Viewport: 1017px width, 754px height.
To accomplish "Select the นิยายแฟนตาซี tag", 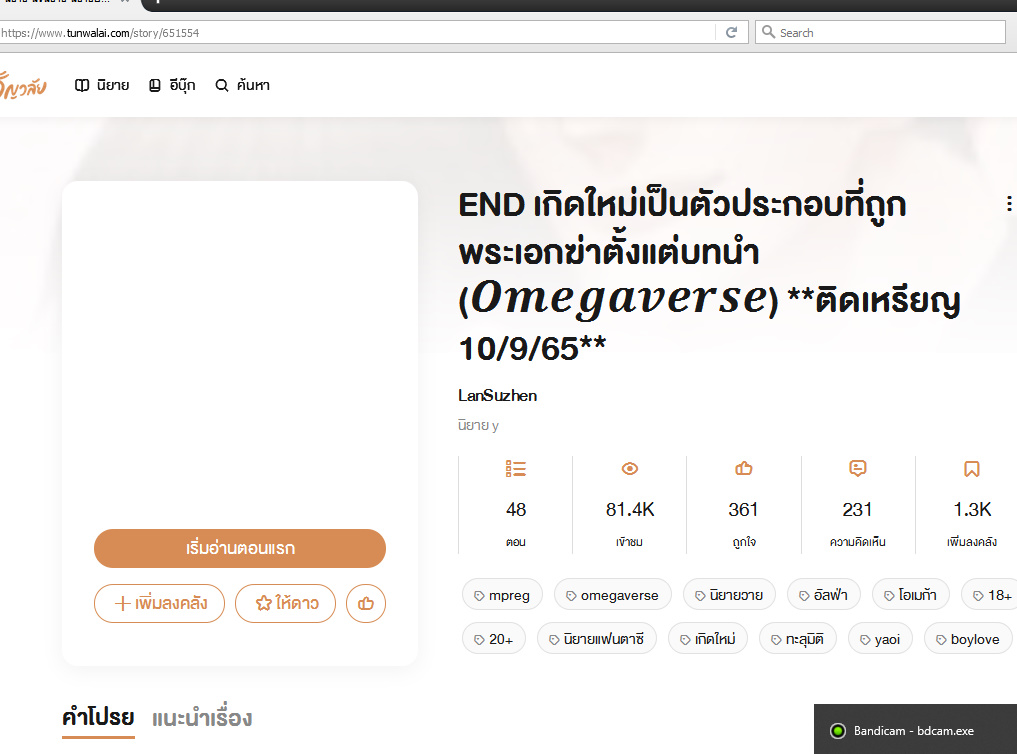I will 597,639.
